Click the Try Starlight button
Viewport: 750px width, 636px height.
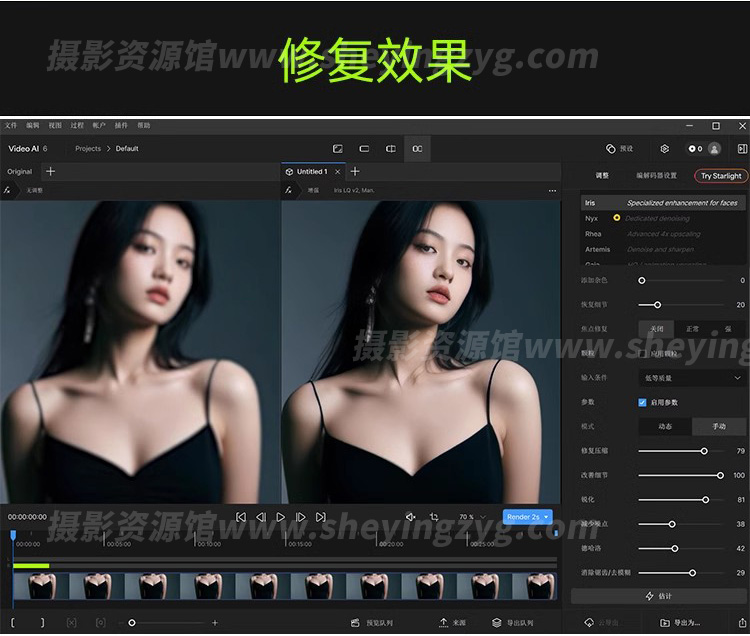[x=720, y=176]
